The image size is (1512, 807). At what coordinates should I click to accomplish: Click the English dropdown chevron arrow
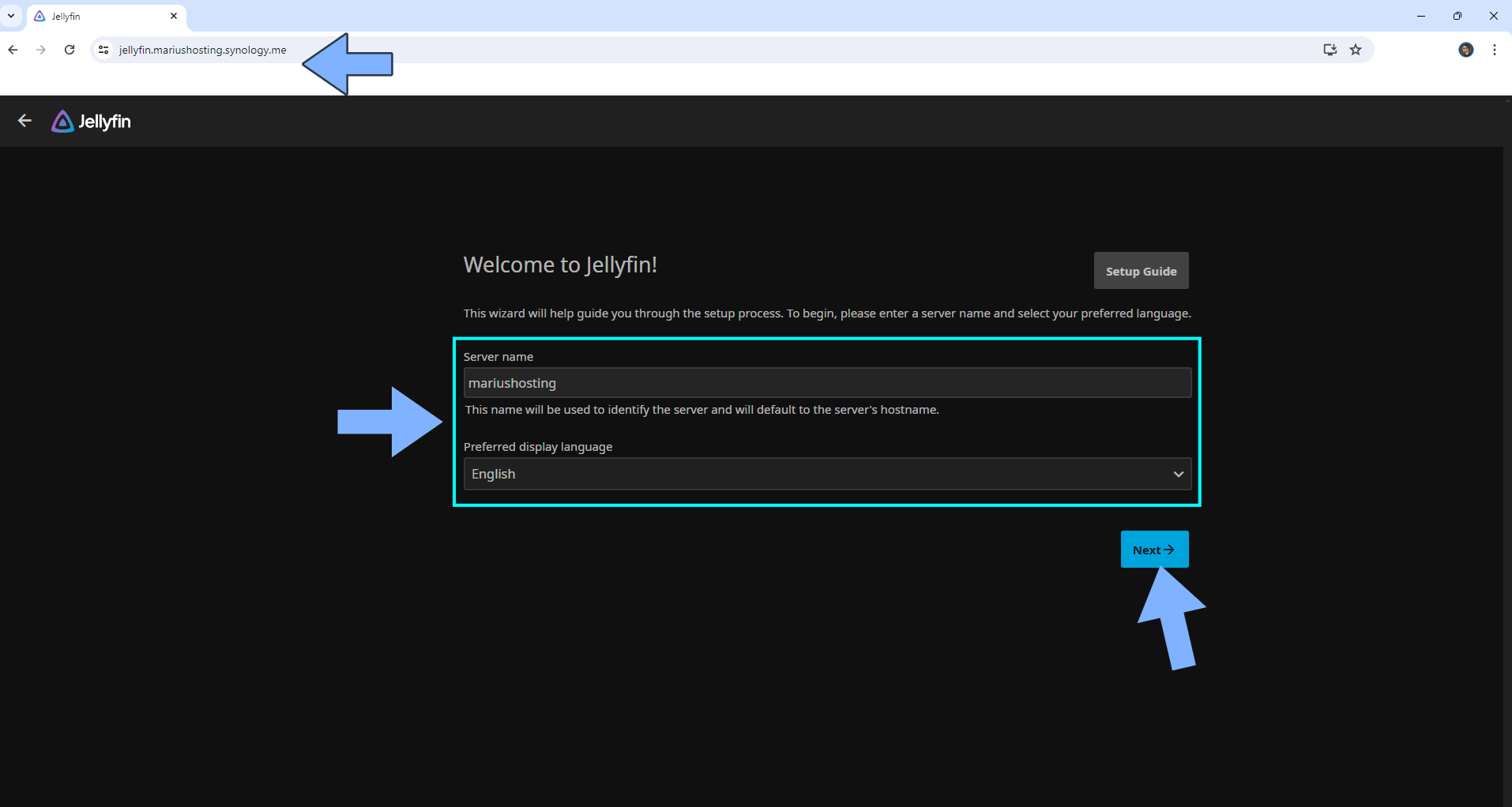click(1178, 474)
